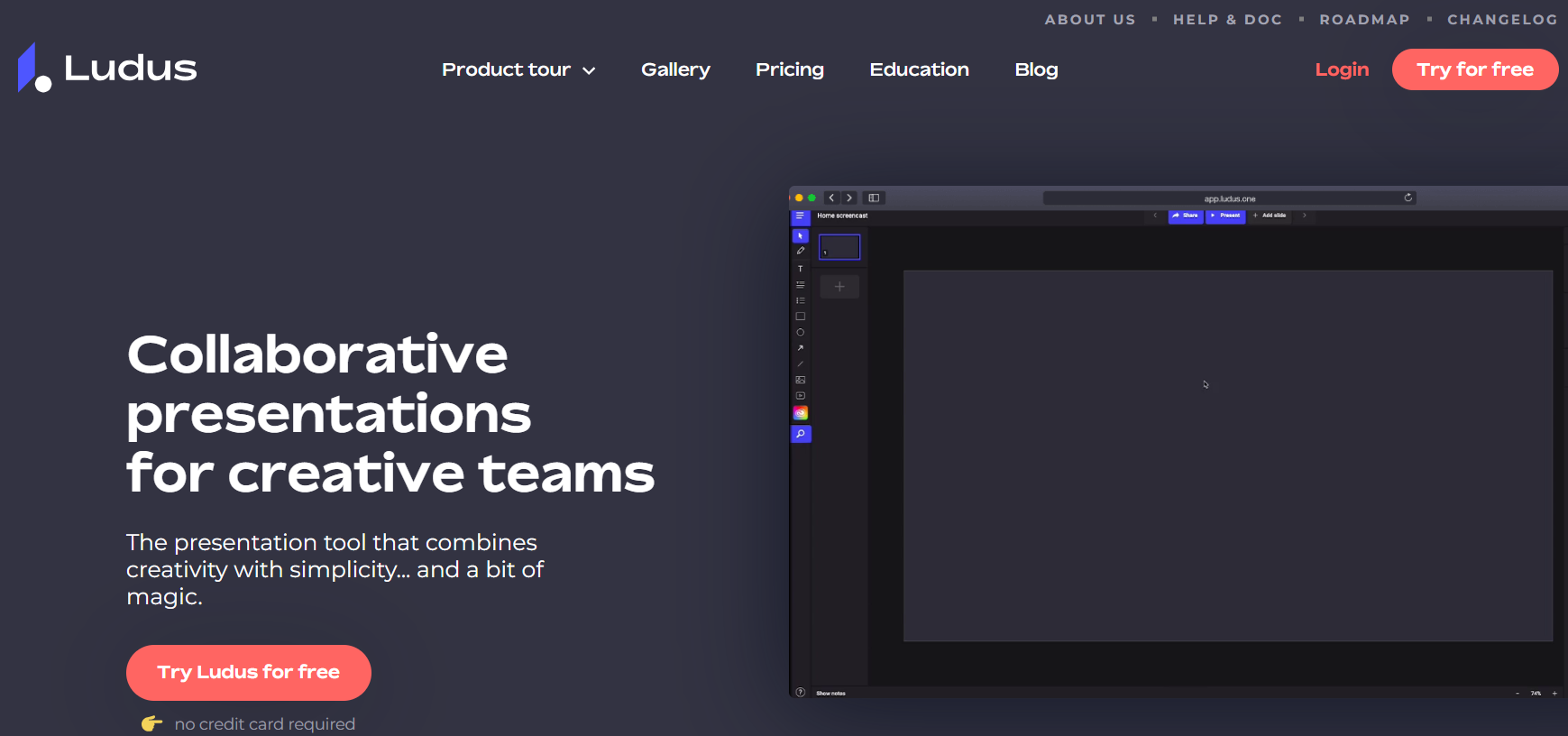Viewport: 1568px width, 736px height.
Task: Select the bulleted list tool
Action: tap(800, 300)
